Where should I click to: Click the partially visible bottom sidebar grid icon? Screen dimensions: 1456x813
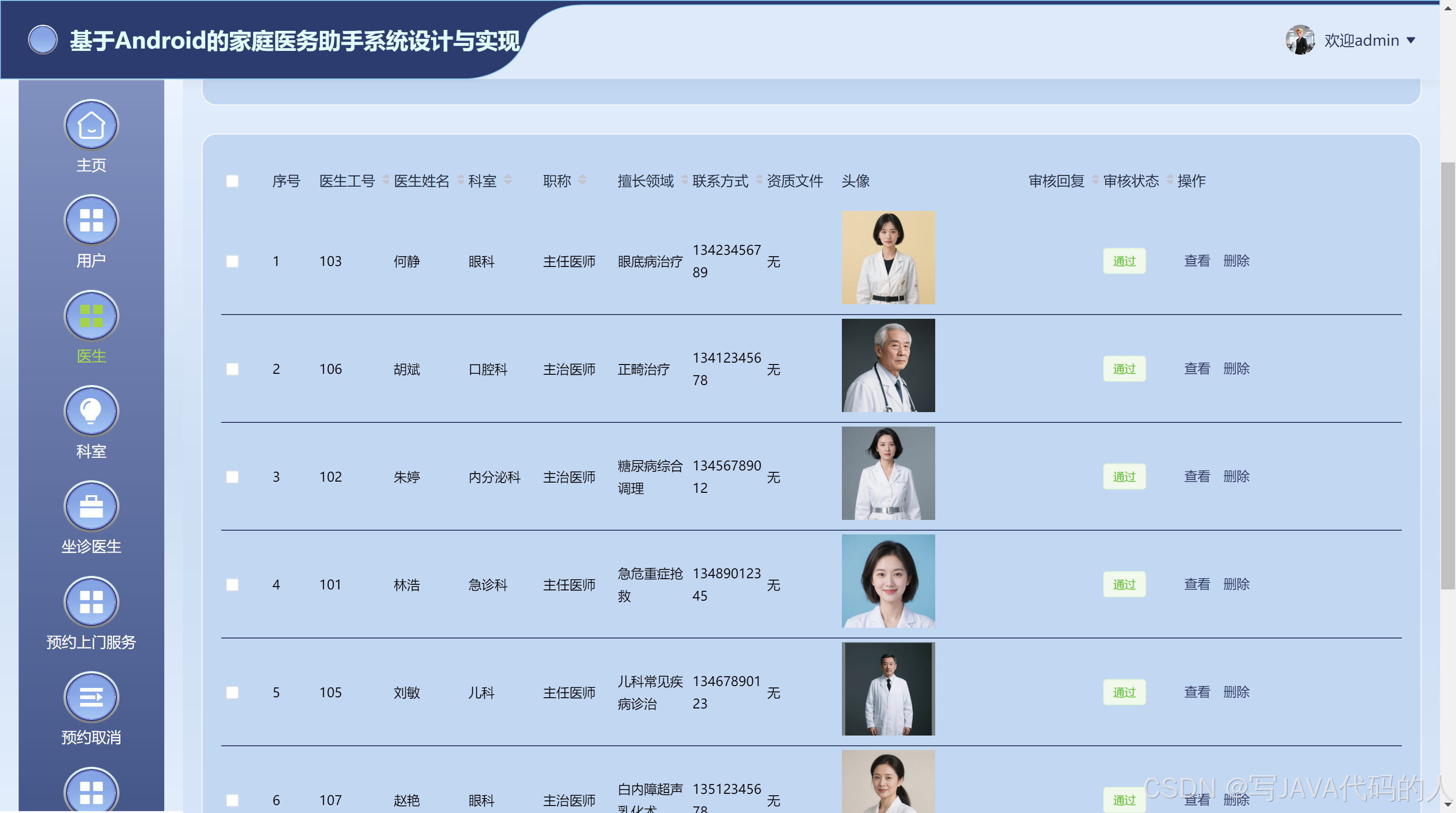click(91, 791)
